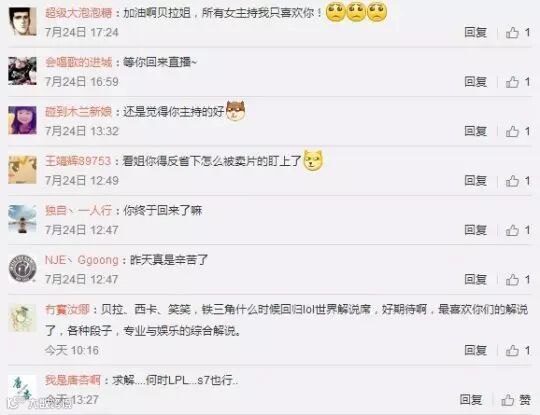This screenshot has height=415, width=540.
Task: Open username link 独自、一人行
Action: (x=79, y=210)
